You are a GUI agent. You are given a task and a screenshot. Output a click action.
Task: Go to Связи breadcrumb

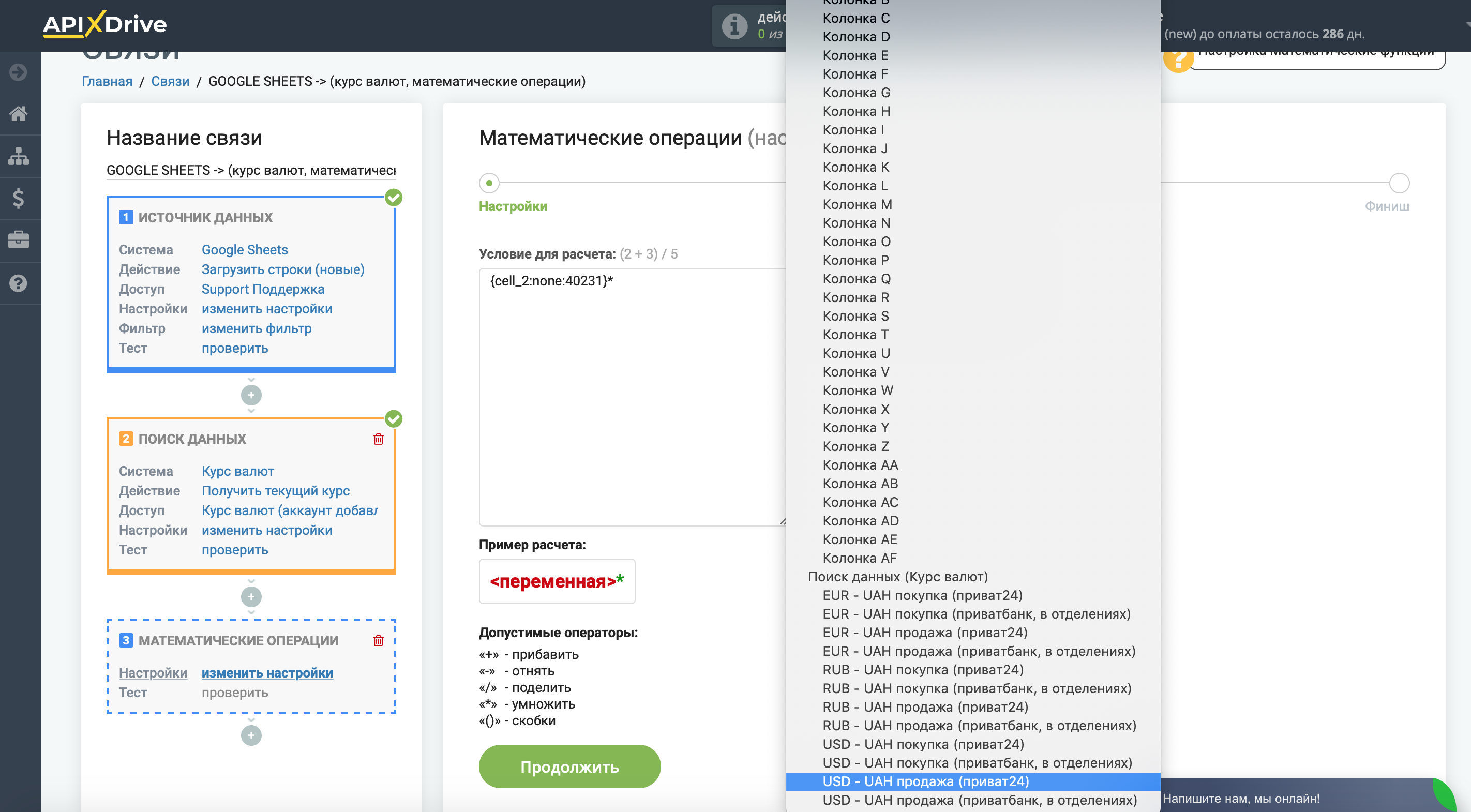pyautogui.click(x=170, y=81)
